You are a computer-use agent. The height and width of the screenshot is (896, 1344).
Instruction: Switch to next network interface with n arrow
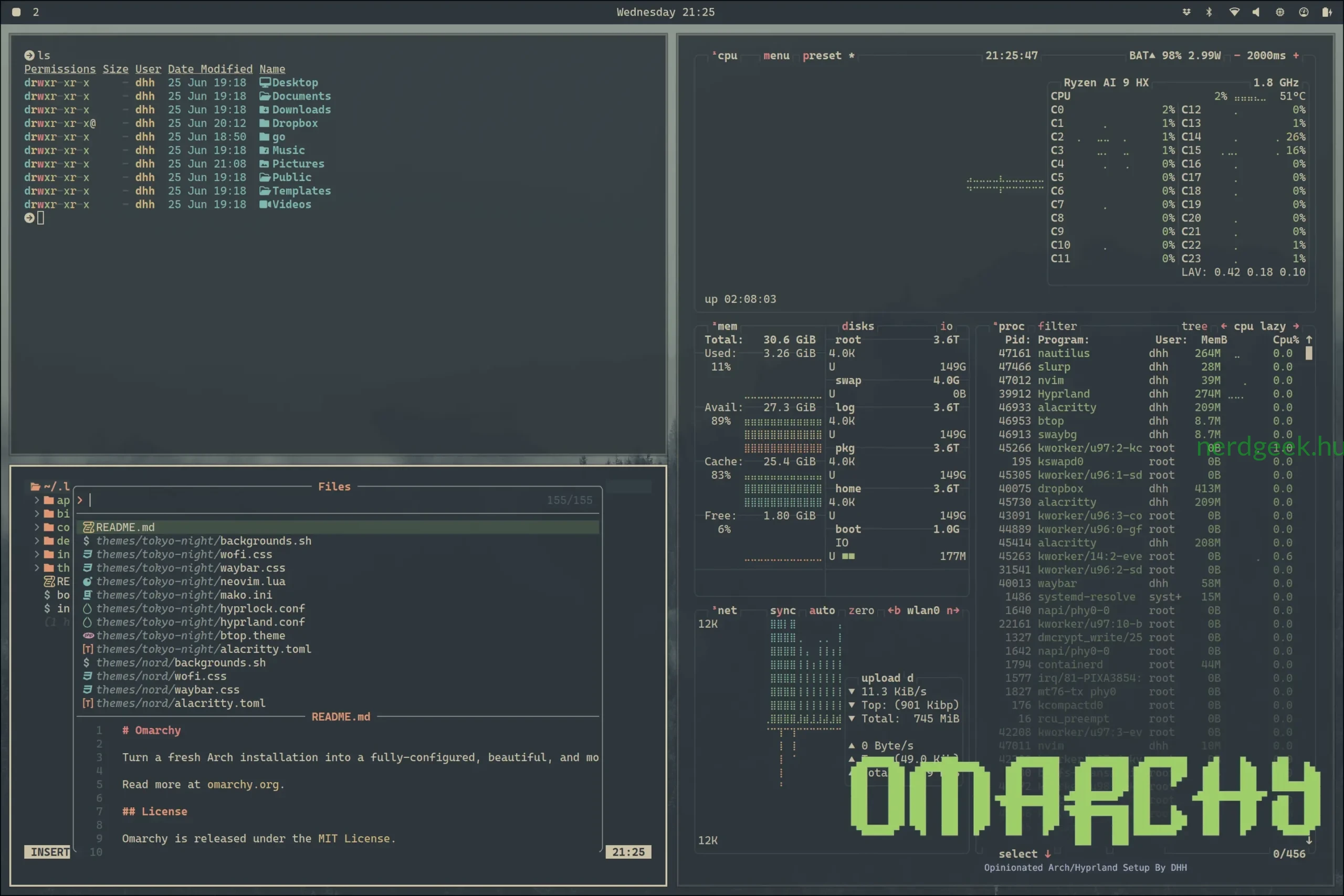tap(953, 610)
